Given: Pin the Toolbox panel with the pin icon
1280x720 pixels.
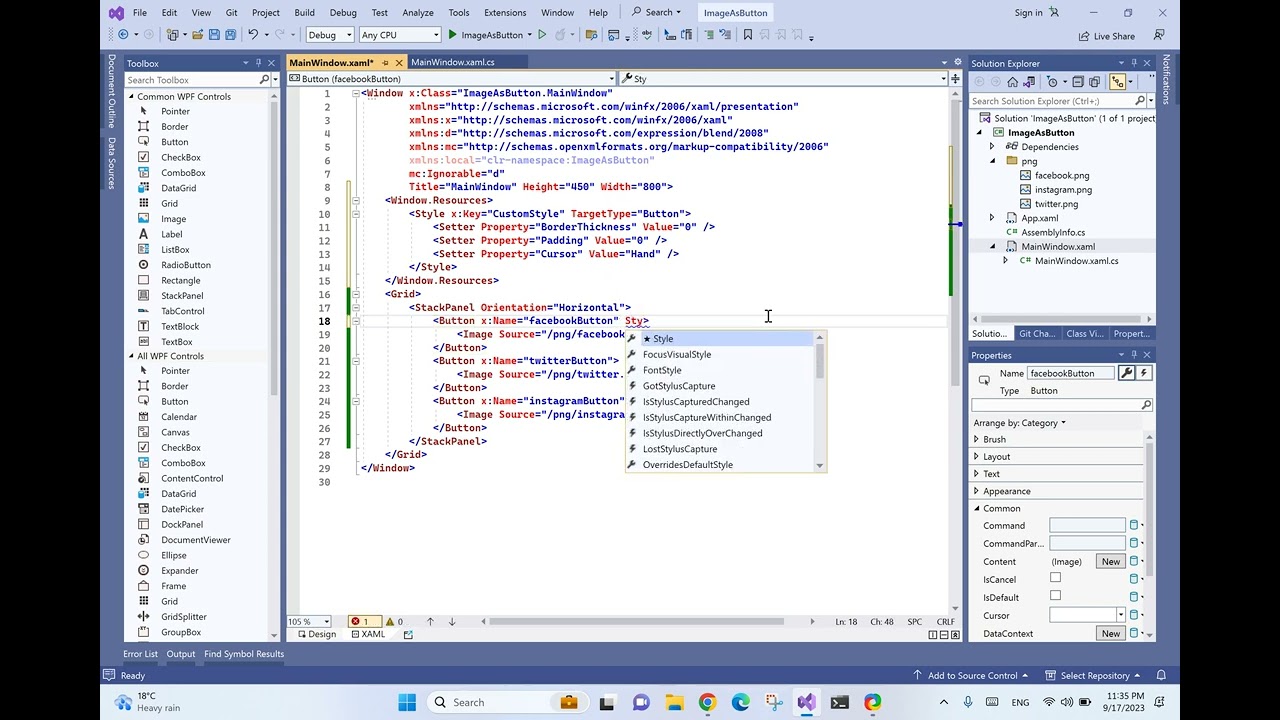Looking at the screenshot, I should (259, 63).
